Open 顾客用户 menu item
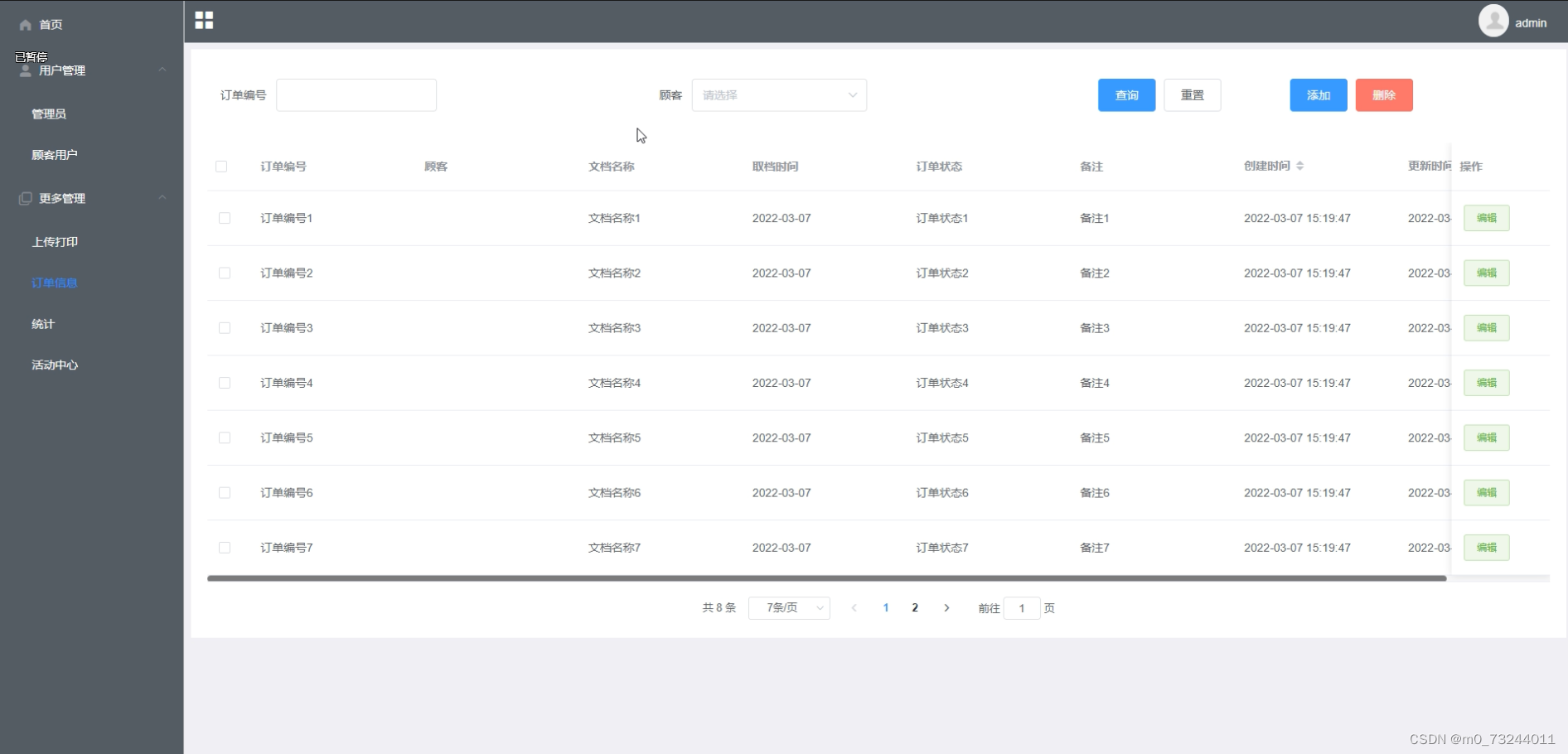1568x754 pixels. point(55,155)
